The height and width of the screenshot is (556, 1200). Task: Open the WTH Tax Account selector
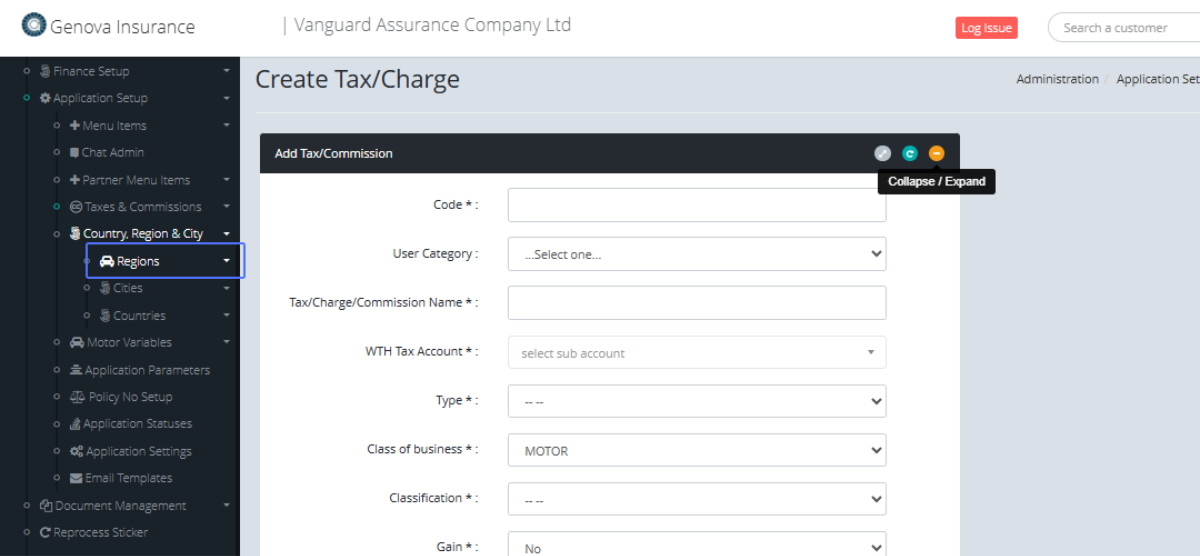pyautogui.click(x=696, y=352)
